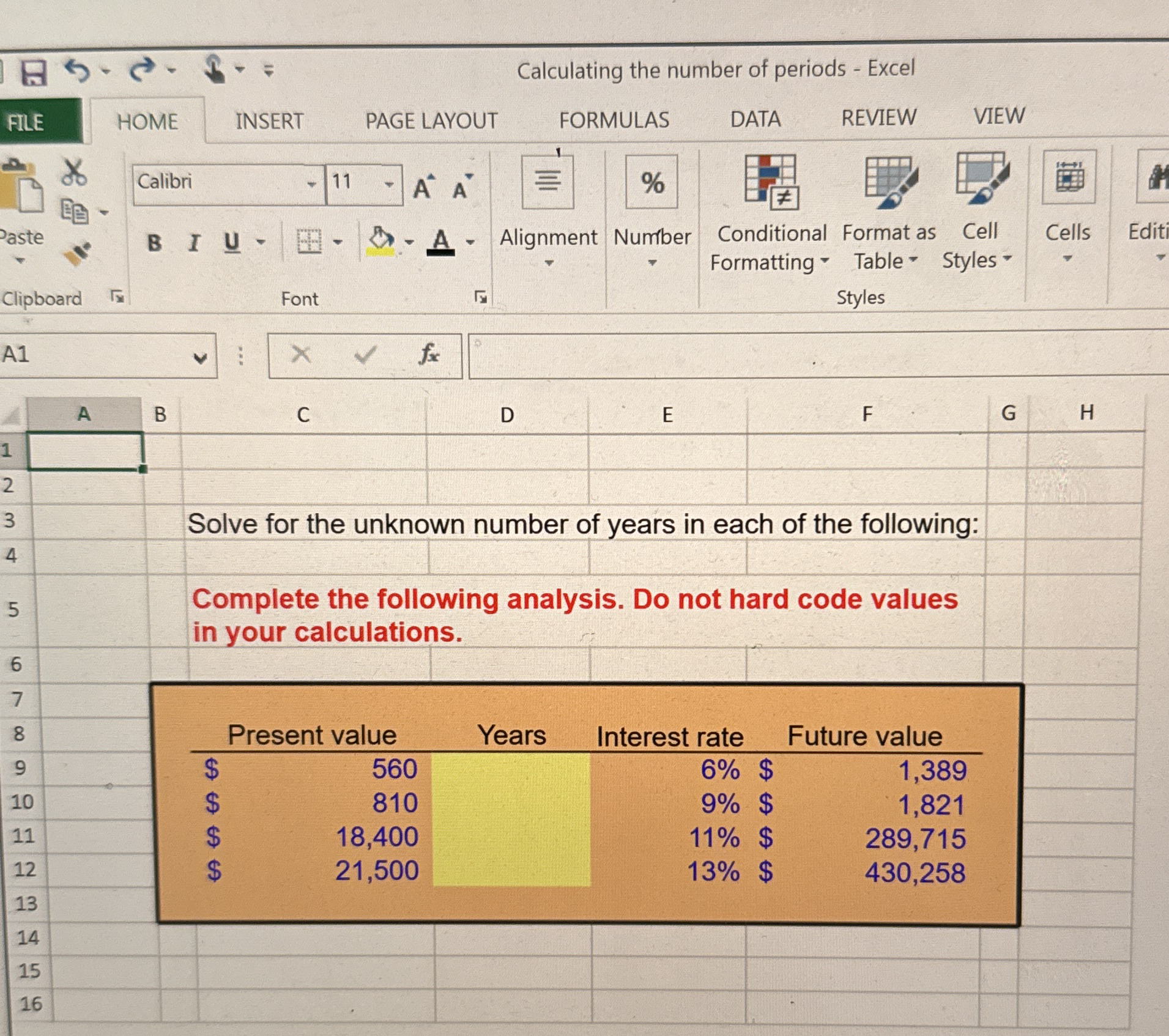
Task: Cancel formula entry with the X icon
Action: tap(300, 354)
